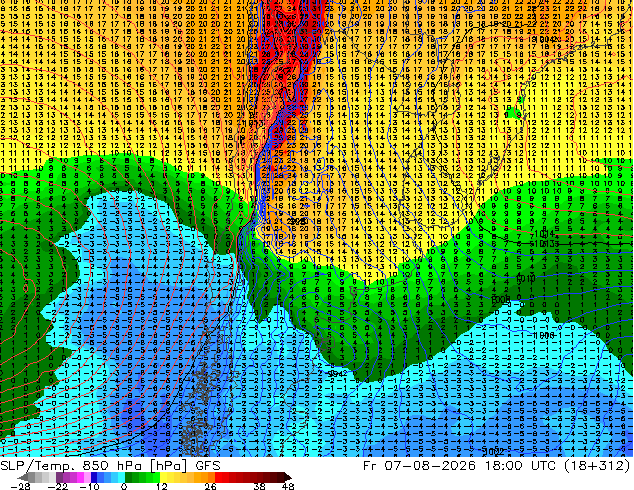Click the isobar label '1010'
Viewport: 634px width, 490px height.
[x=526, y=279]
